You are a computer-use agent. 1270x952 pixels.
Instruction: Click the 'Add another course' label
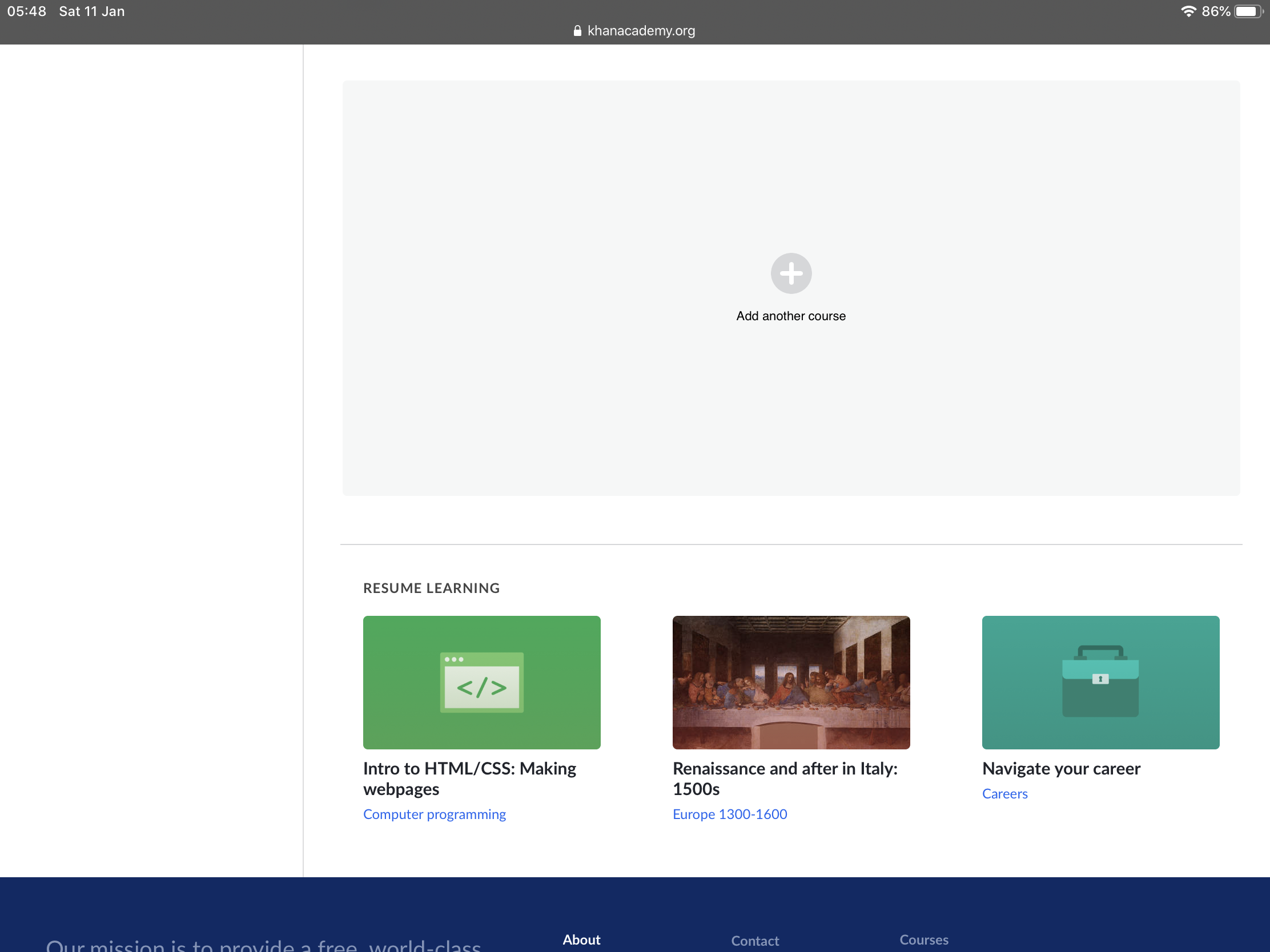[x=790, y=316]
